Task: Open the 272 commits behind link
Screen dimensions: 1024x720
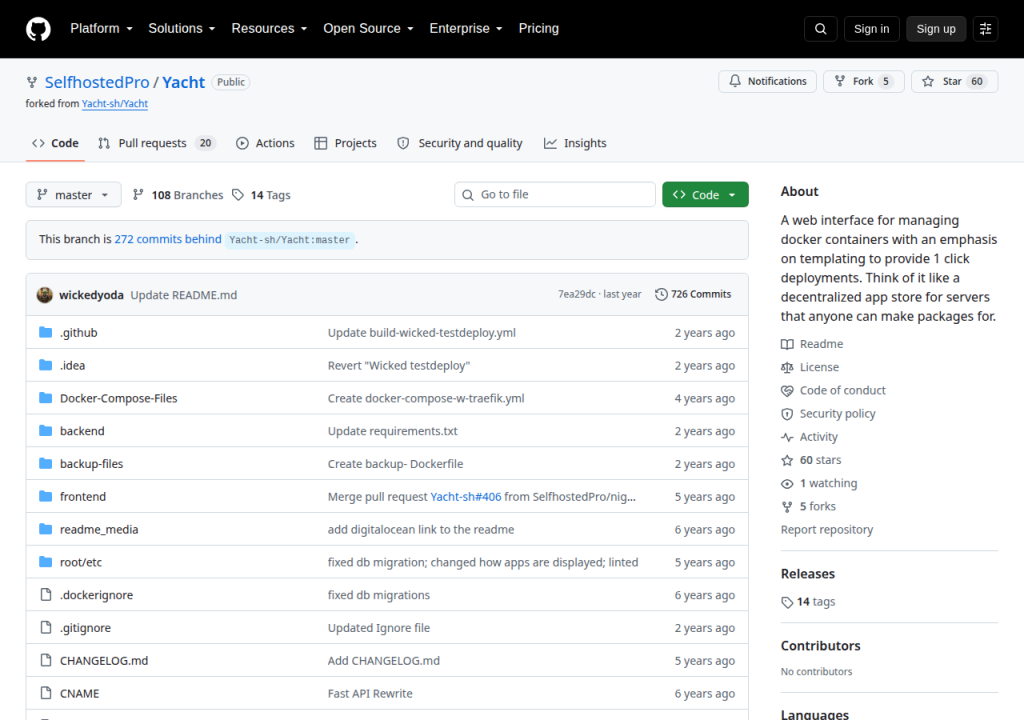Action: (x=168, y=239)
